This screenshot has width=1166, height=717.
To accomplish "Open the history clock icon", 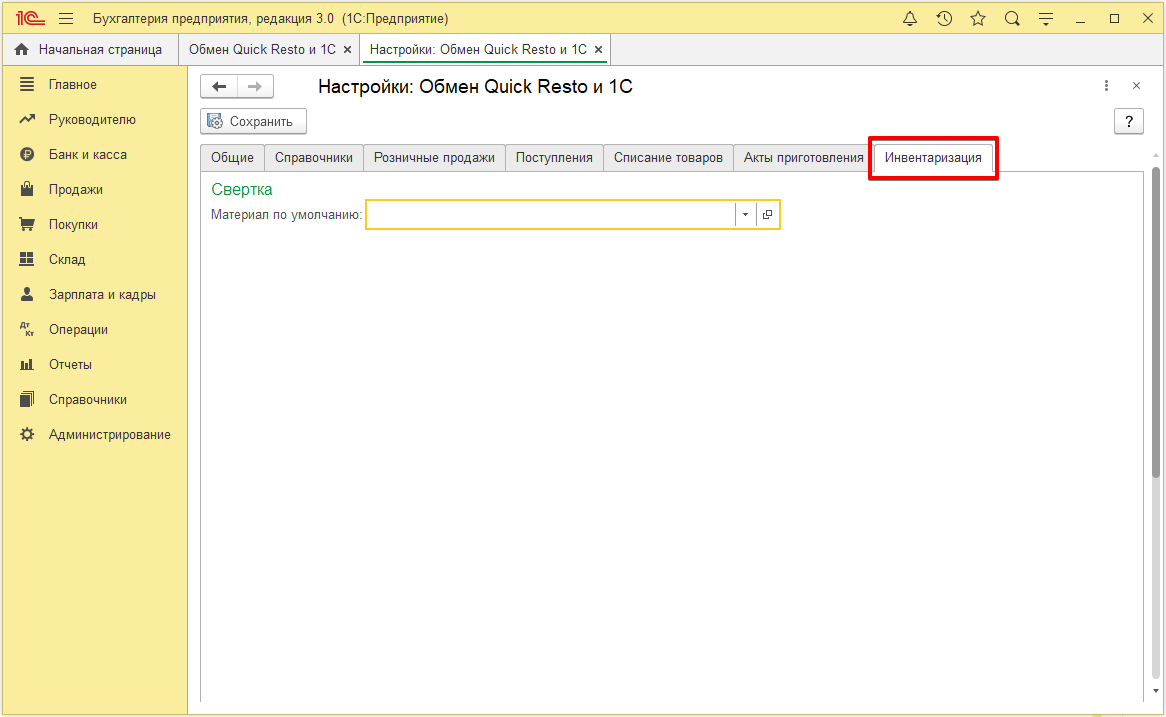I will (x=944, y=19).
